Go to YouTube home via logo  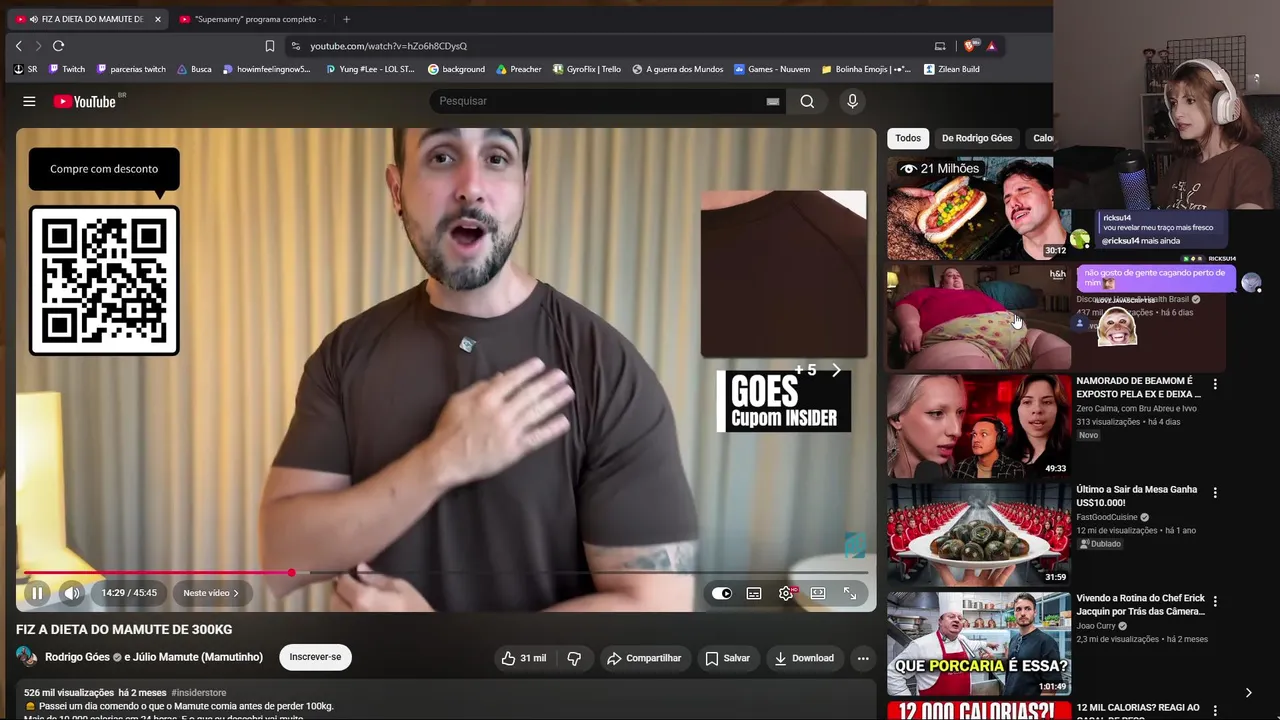click(85, 101)
